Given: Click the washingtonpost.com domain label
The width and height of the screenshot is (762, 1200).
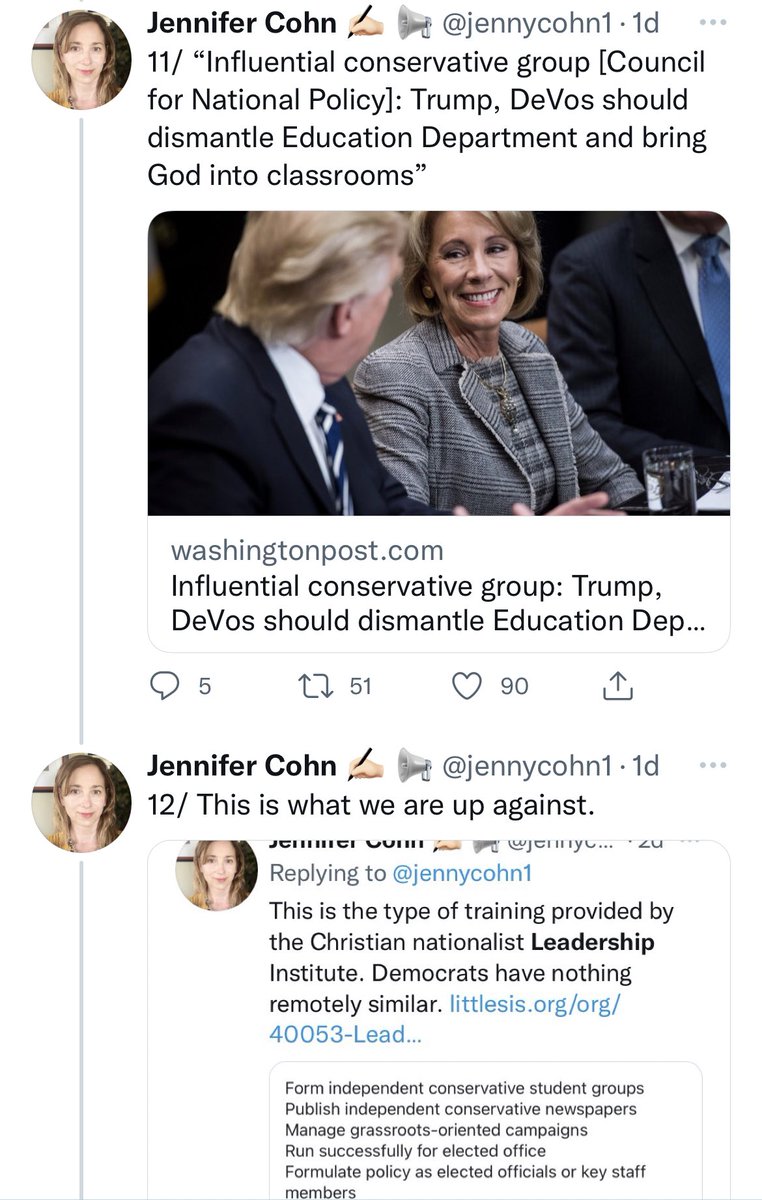Looking at the screenshot, I should point(307,550).
